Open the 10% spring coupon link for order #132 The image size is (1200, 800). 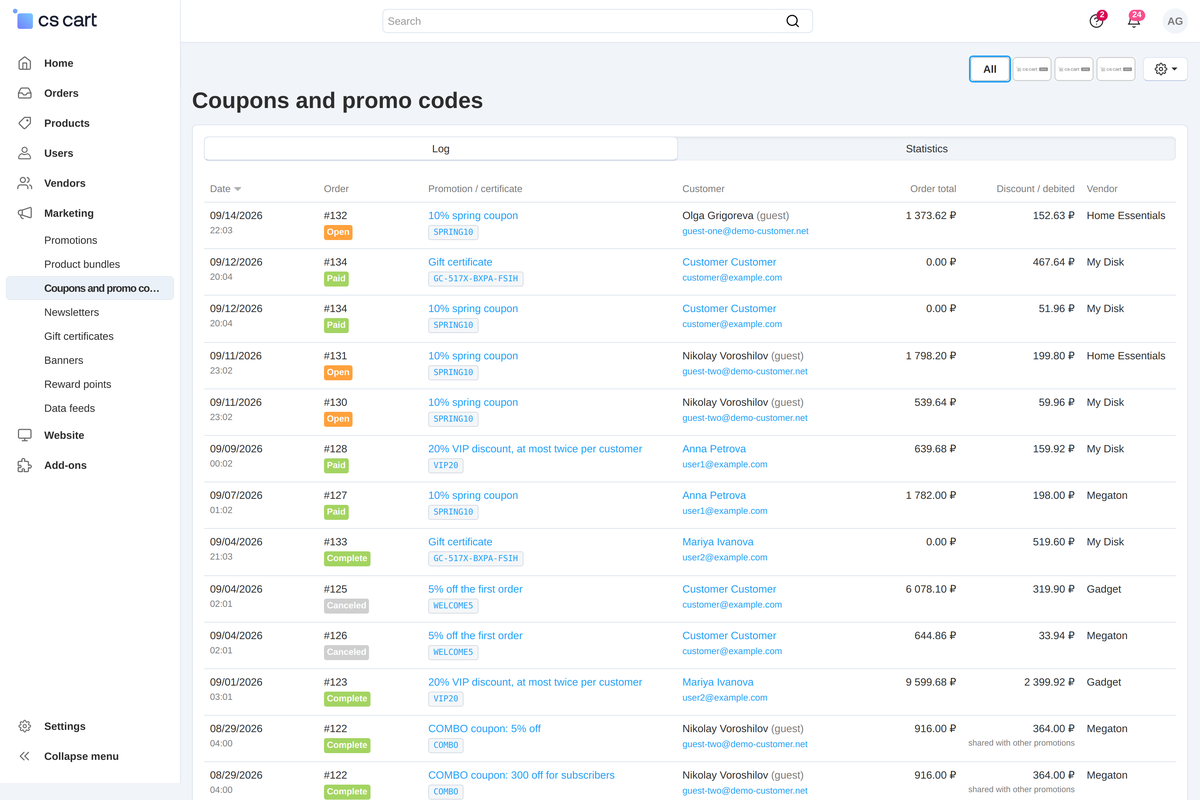pos(473,215)
